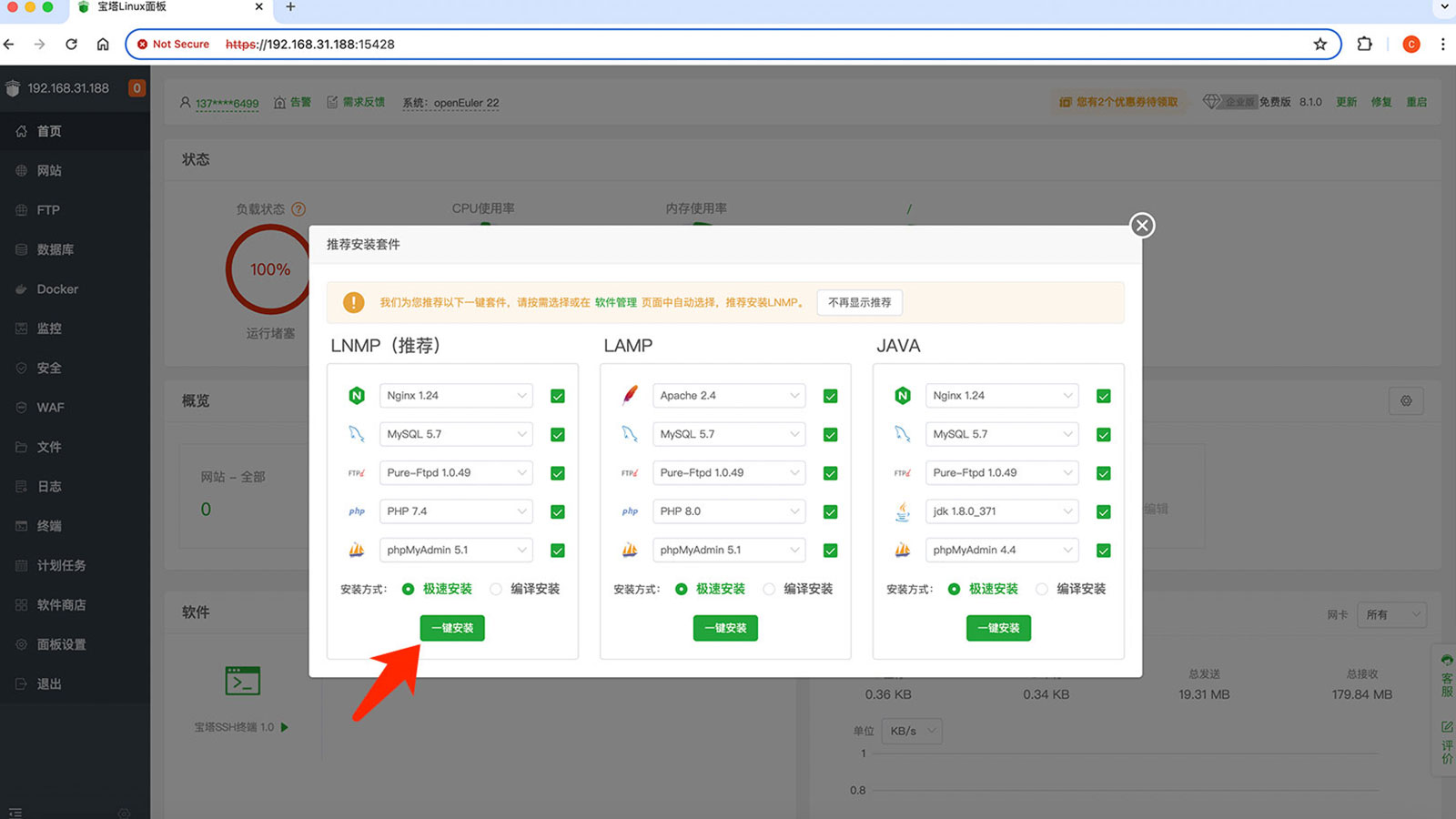Select 极速安装 radio under LNMP
The image size is (1456, 819).
coord(408,589)
